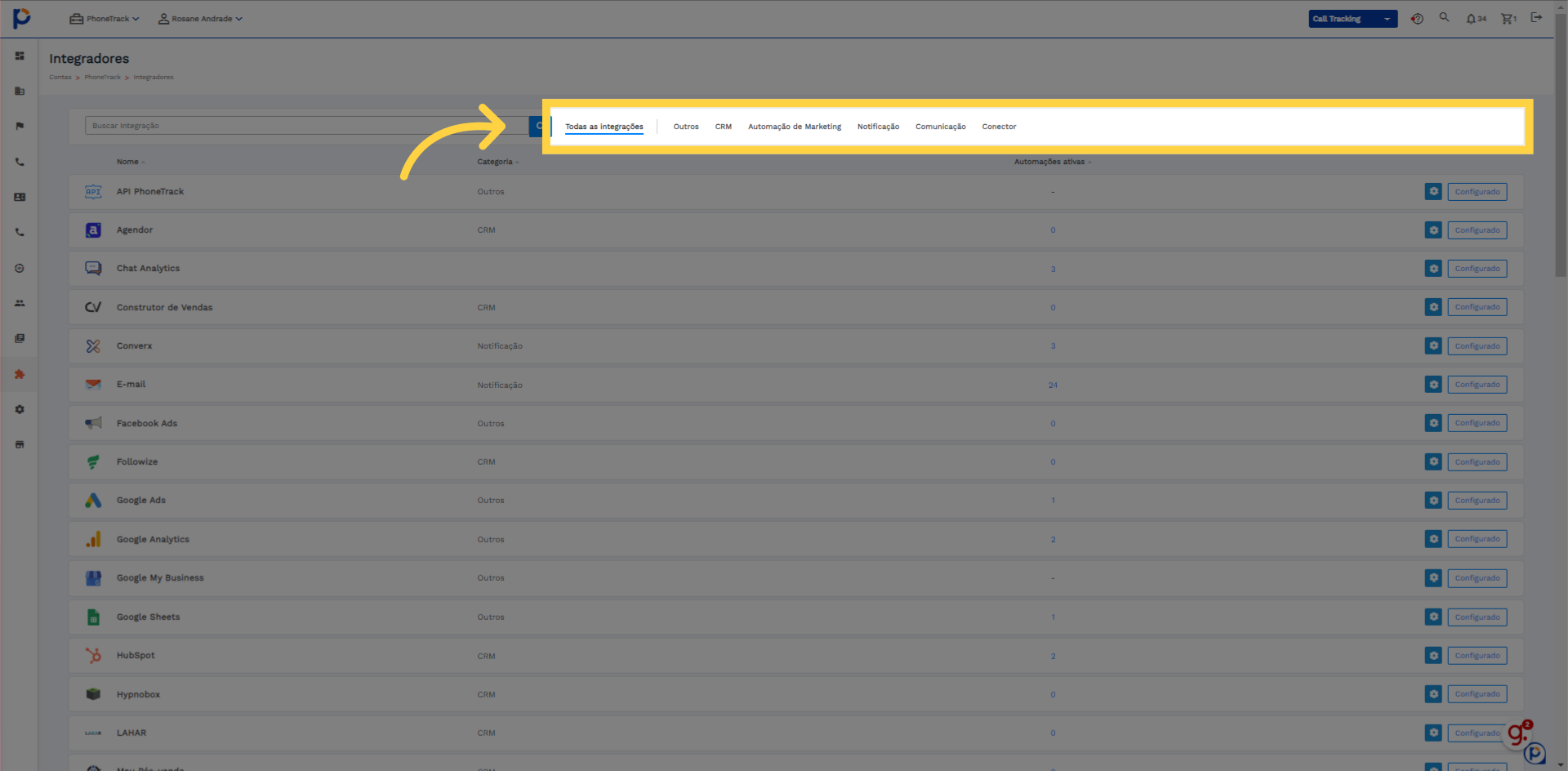Open the contact card icon in the sidebar
The height and width of the screenshot is (771, 1568).
click(x=20, y=197)
